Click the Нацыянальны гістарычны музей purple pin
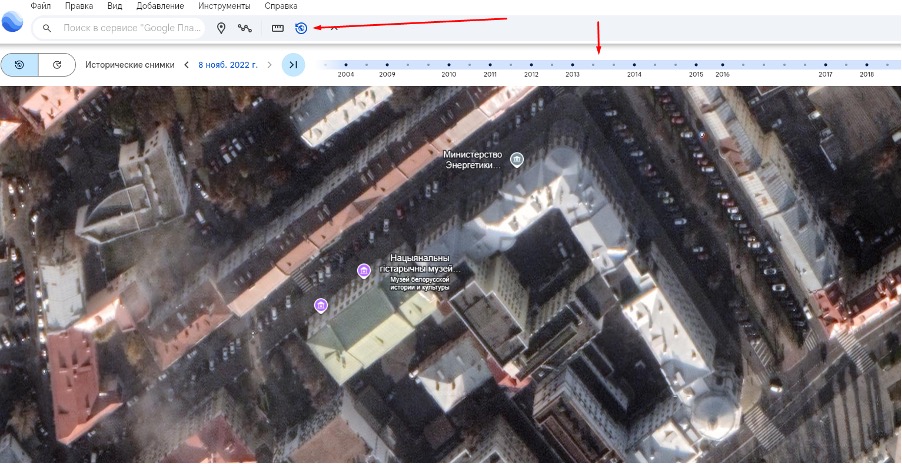This screenshot has width=902, height=464. point(364,270)
